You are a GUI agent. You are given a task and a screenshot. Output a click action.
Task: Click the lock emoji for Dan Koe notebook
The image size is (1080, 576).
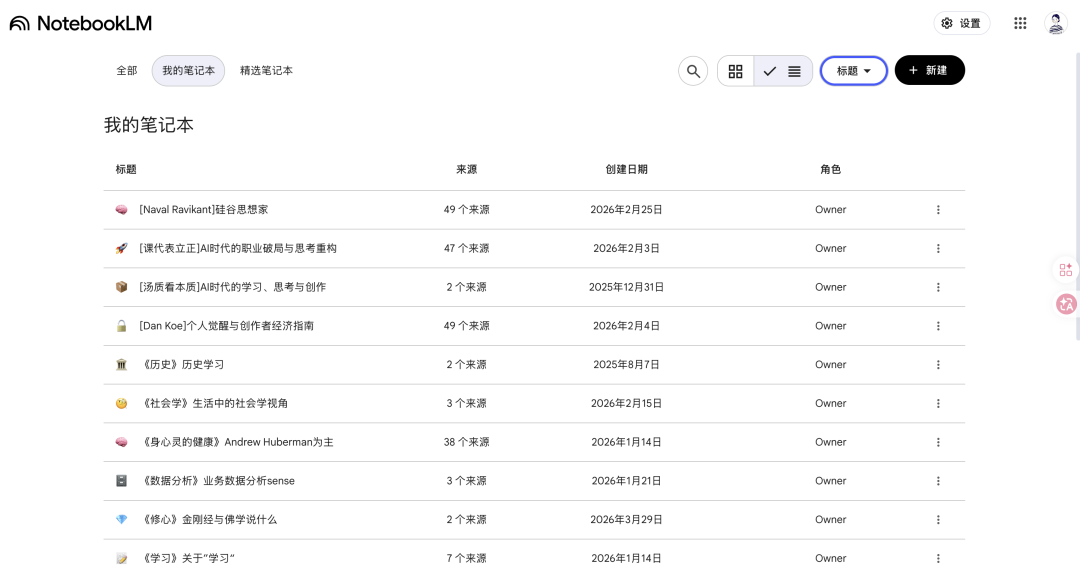pyautogui.click(x=121, y=326)
